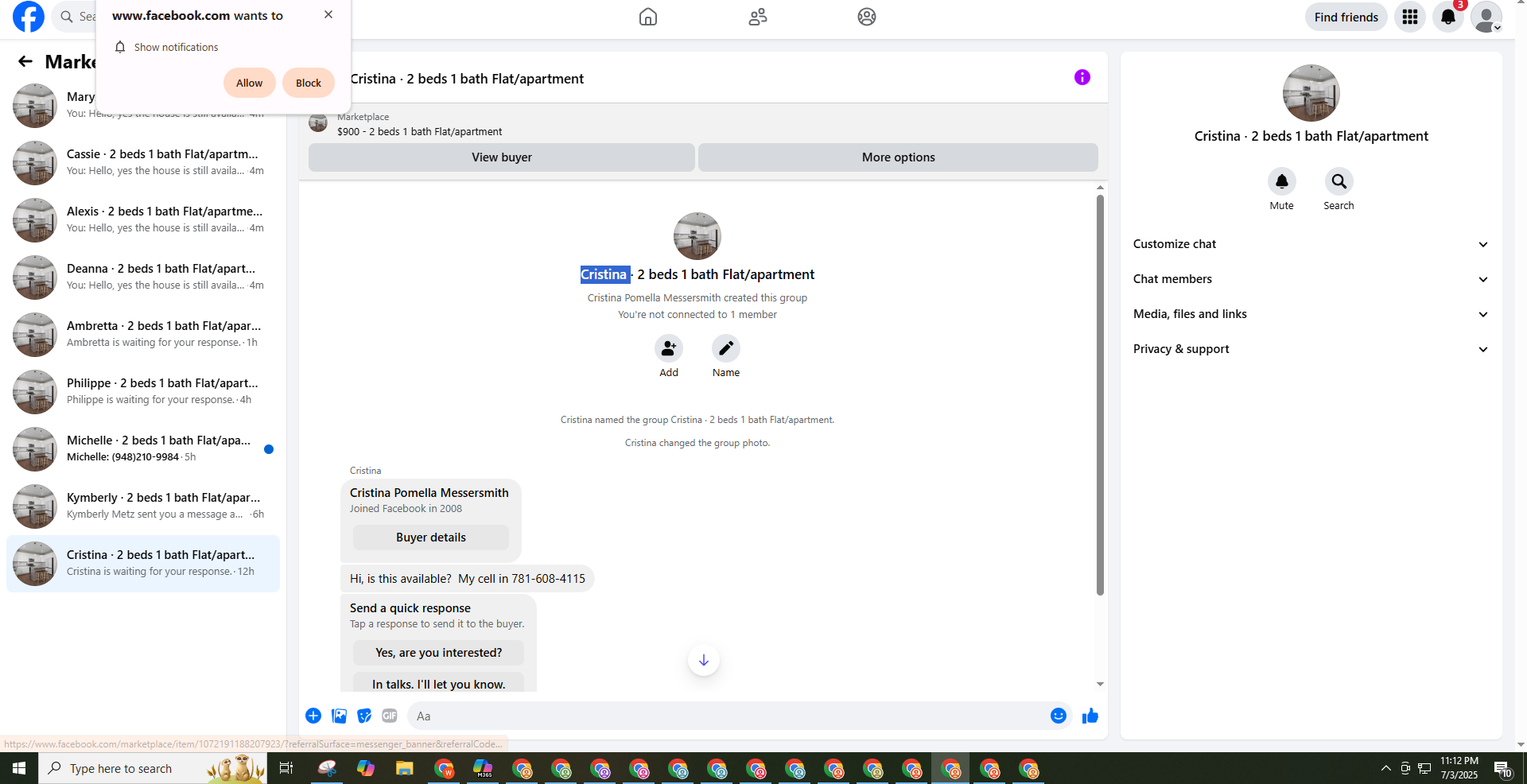Click the Facebook search box

(x=76, y=17)
